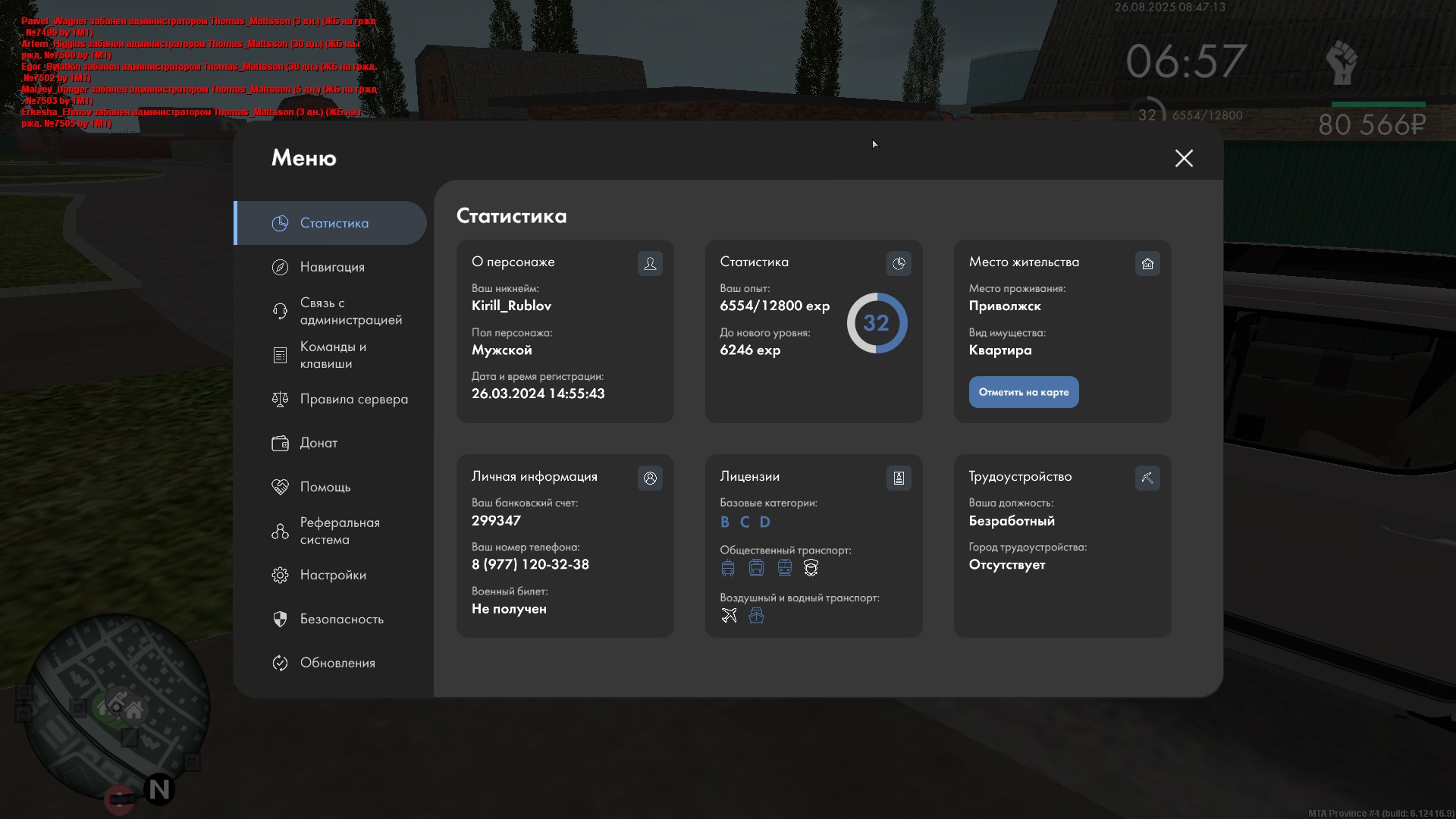
Task: Open the Навигация menu section
Action: [331, 267]
